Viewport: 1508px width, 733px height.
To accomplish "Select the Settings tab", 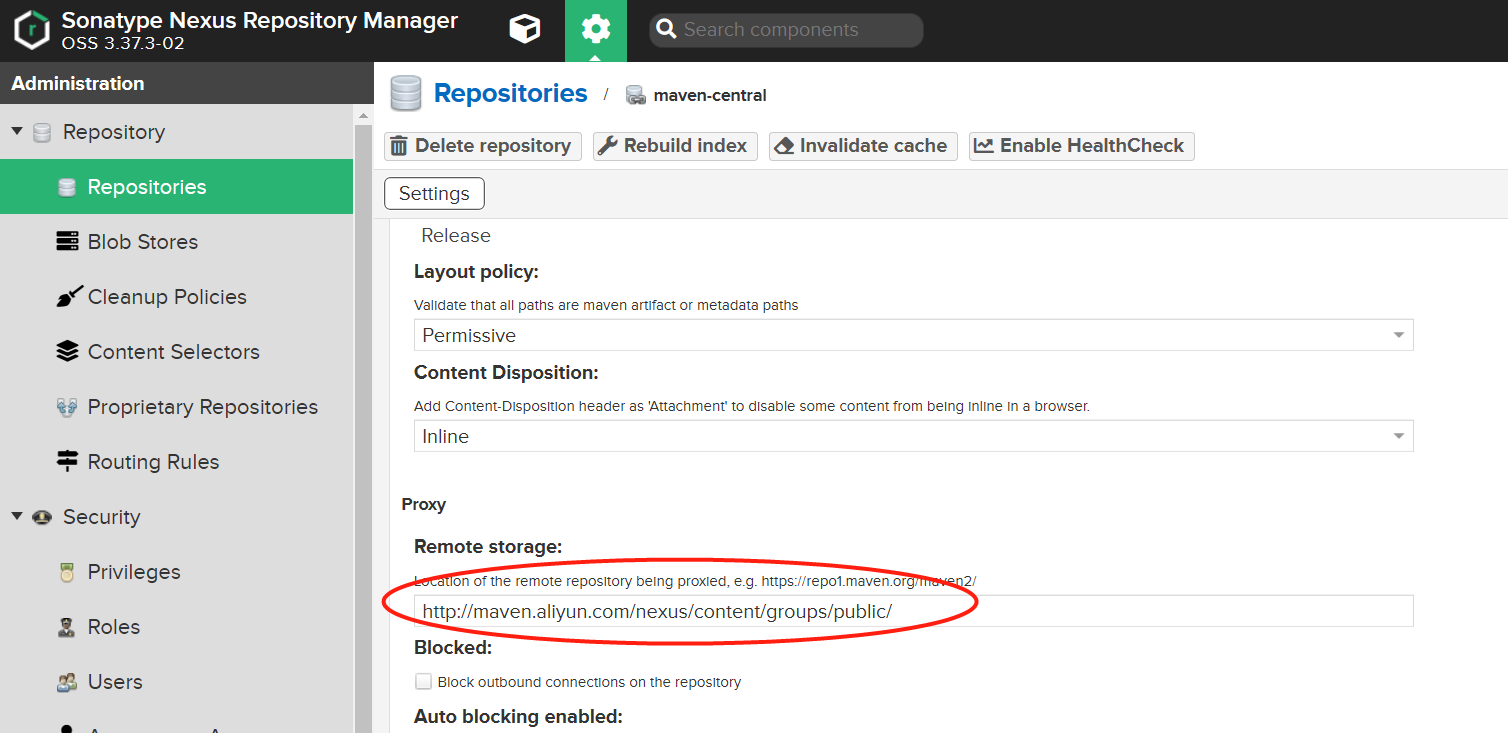I will 434,193.
